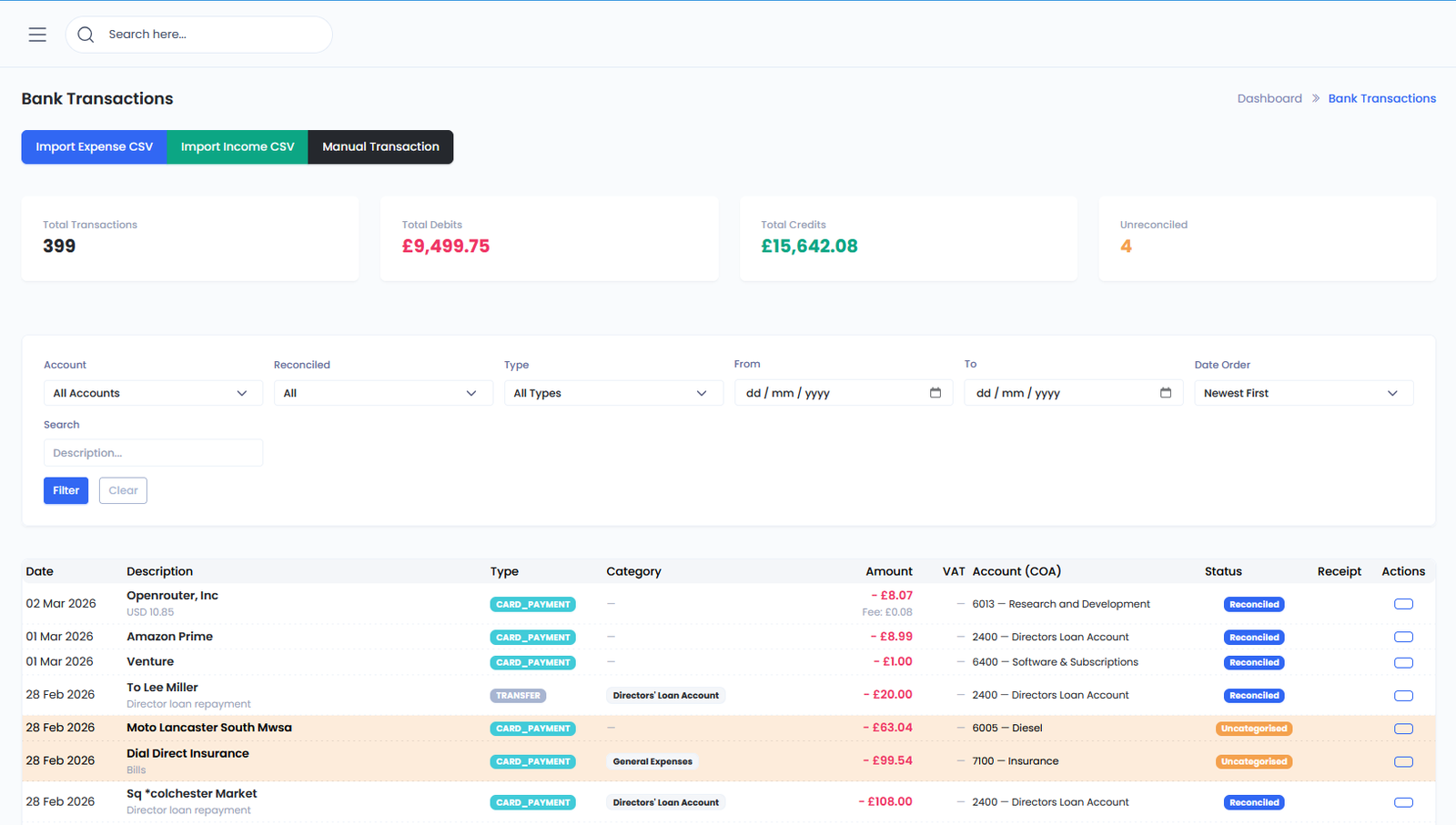Image resolution: width=1456 pixels, height=825 pixels.
Task: Click the magnifier icon in the top search bar
Action: [x=86, y=35]
